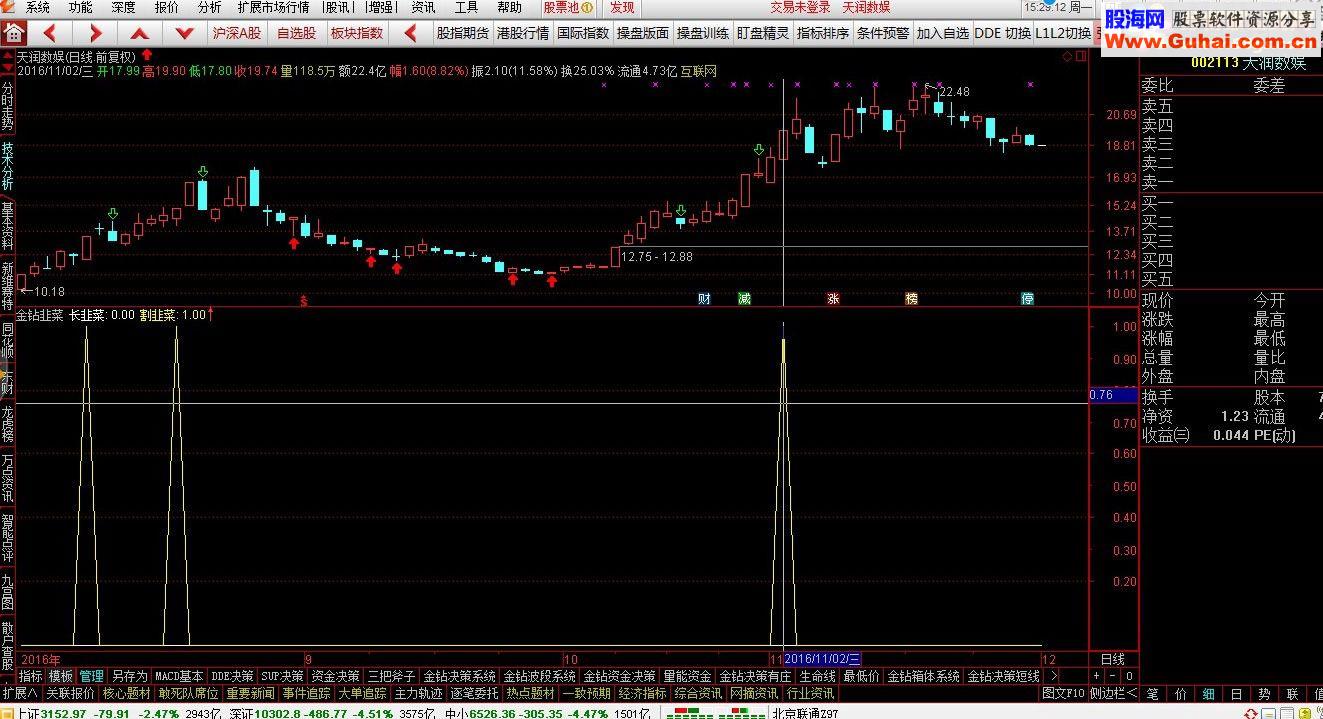This screenshot has height=719, width=1323.
Task: Open the 报价 menu
Action: click(x=167, y=7)
